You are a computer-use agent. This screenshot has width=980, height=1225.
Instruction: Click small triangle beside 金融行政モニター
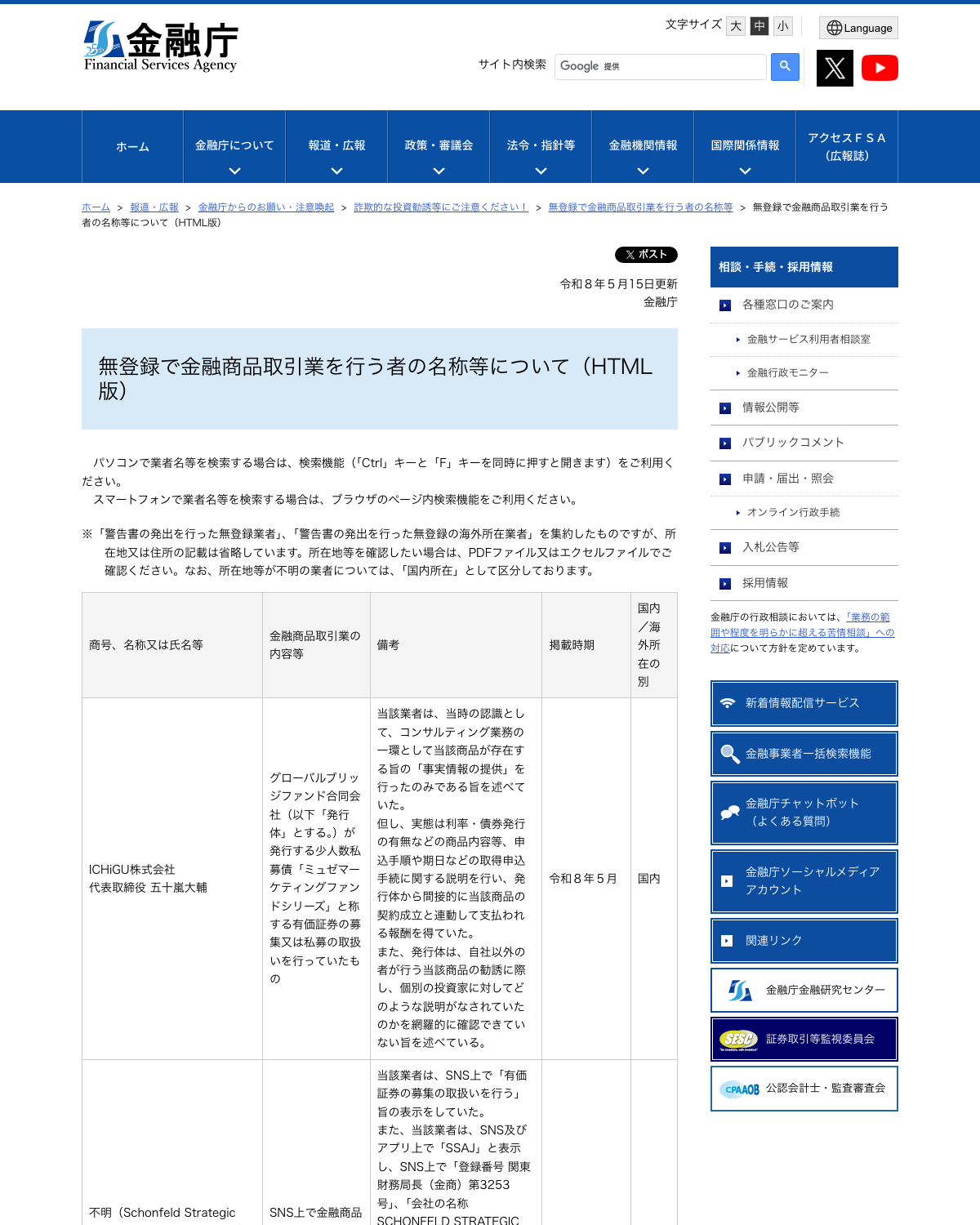738,373
